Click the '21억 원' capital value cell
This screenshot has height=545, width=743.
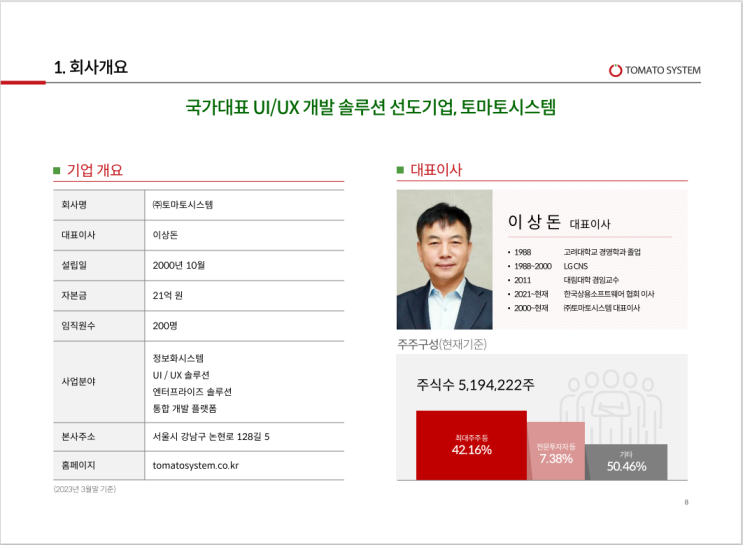244,296
